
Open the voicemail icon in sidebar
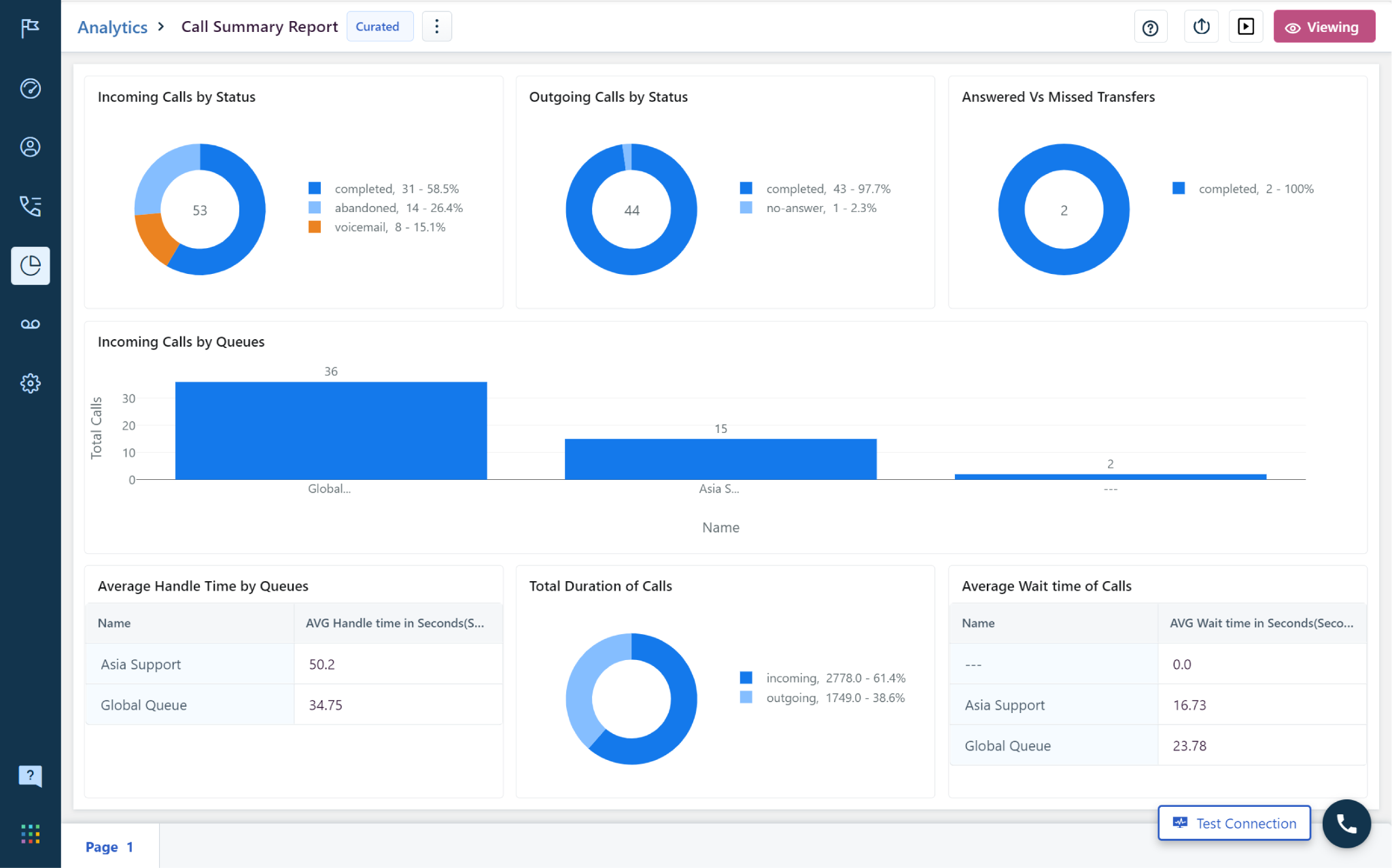click(30, 324)
